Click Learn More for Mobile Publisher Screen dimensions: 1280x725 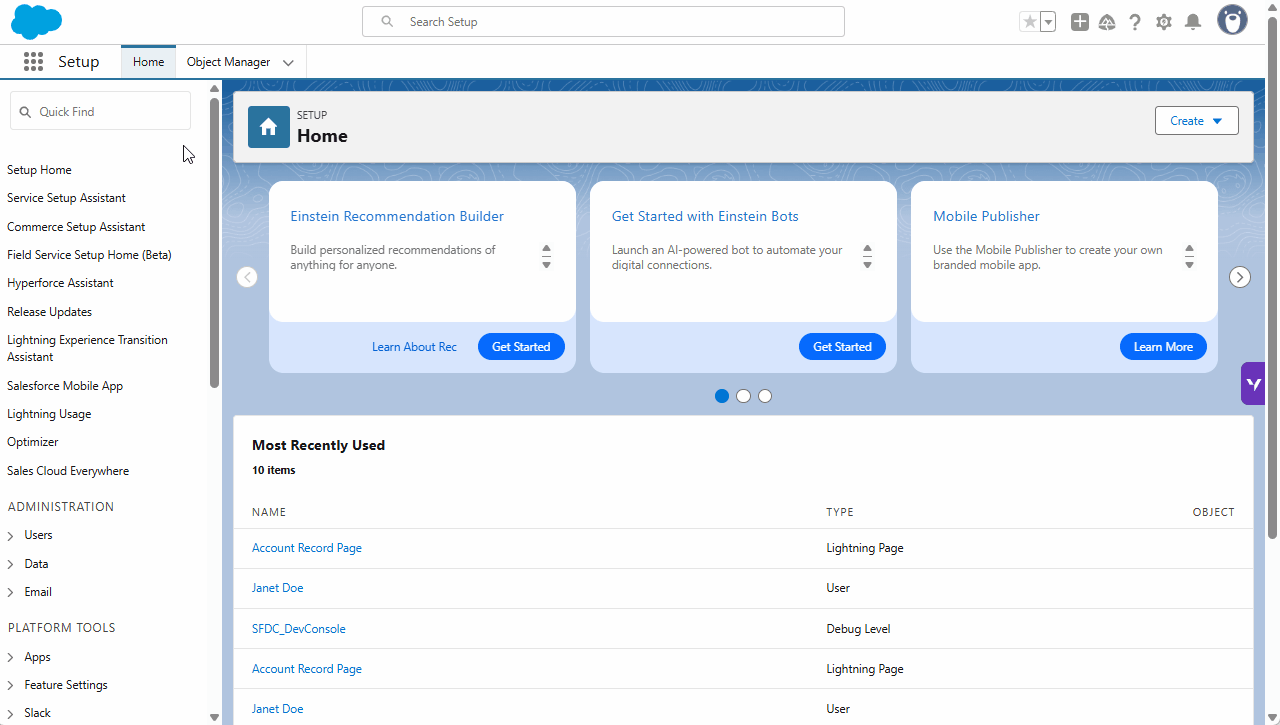point(1163,347)
